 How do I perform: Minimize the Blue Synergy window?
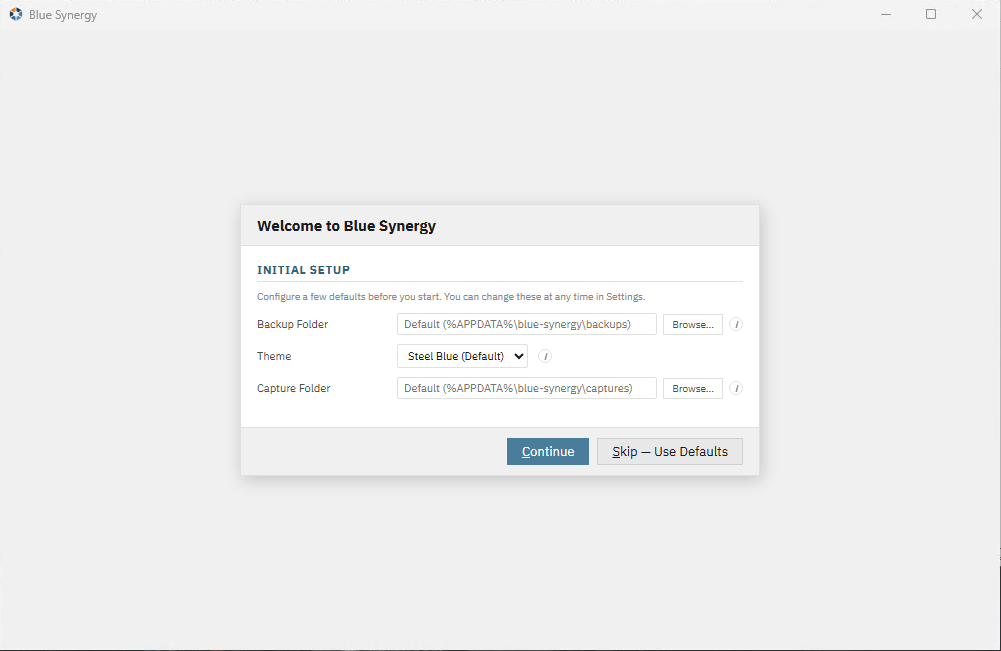click(885, 15)
